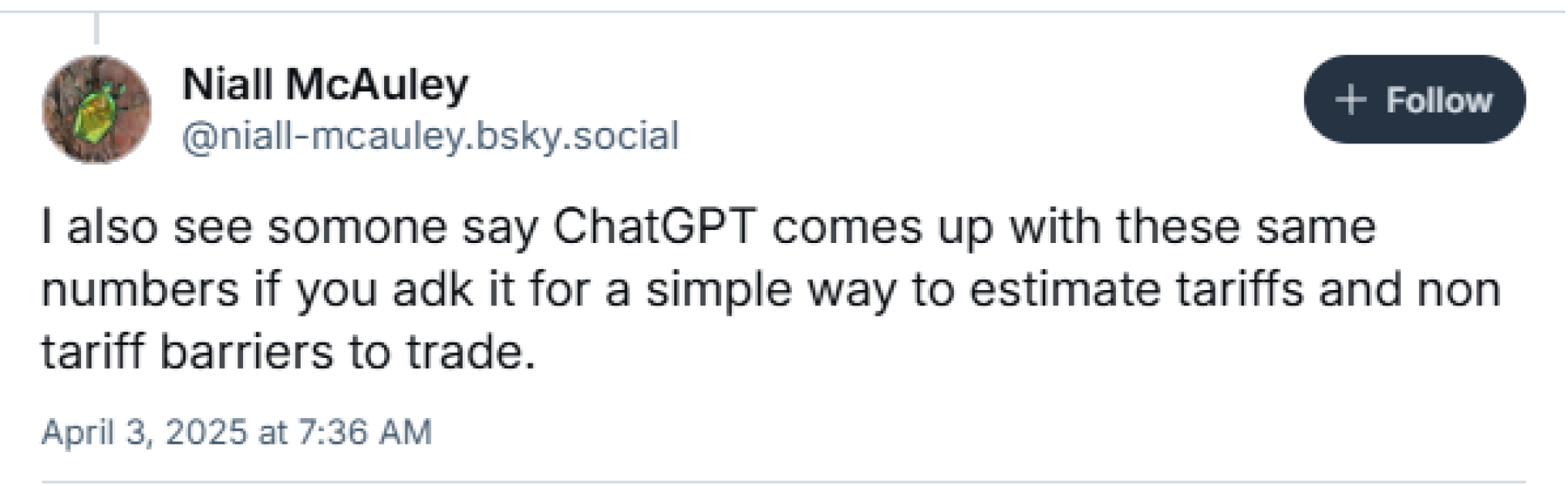Click the bsky.social part of the handle
Viewport: 1568px width, 486px height.
(x=577, y=136)
